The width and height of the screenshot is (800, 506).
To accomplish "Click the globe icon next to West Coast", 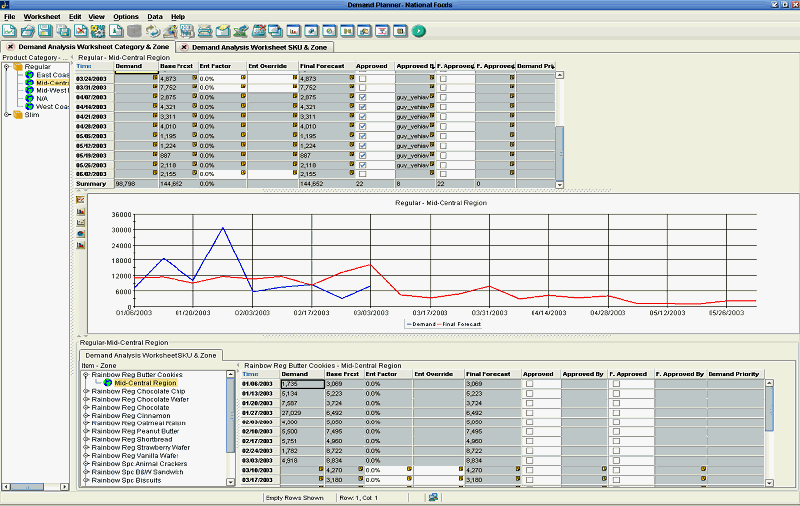I will coord(30,106).
